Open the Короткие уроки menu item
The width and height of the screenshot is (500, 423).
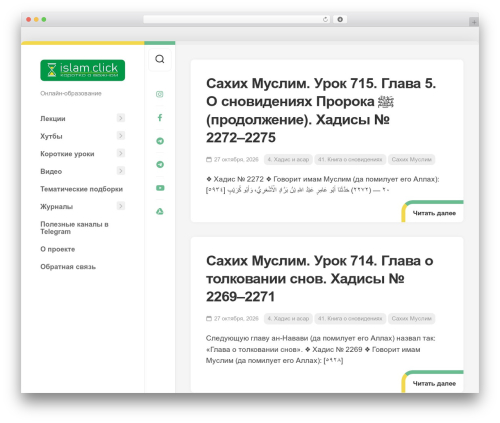point(67,154)
